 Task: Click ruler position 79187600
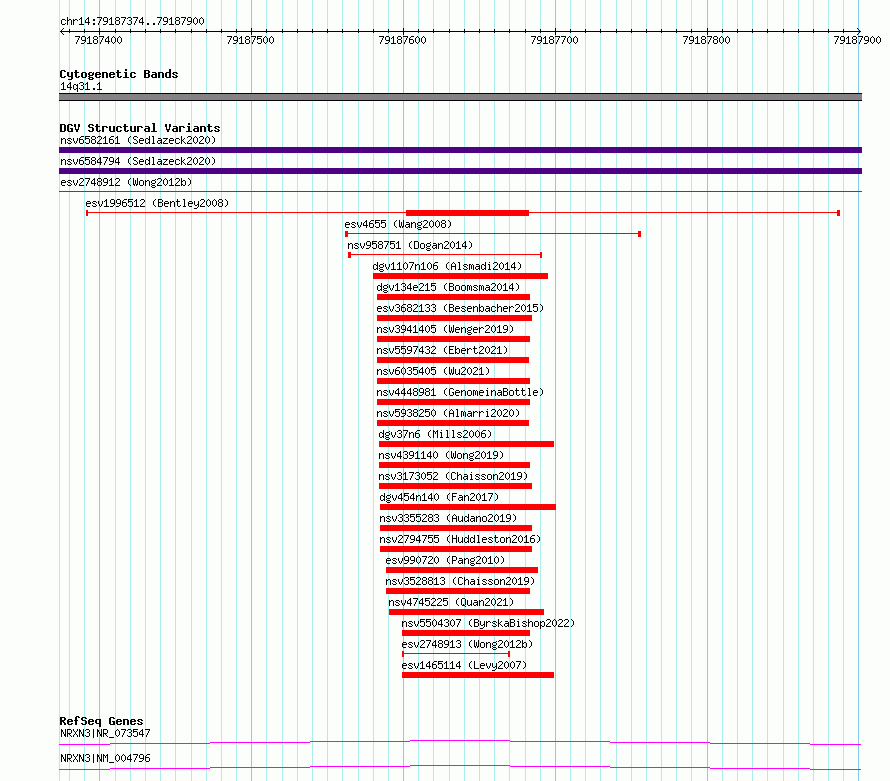pyautogui.click(x=402, y=40)
